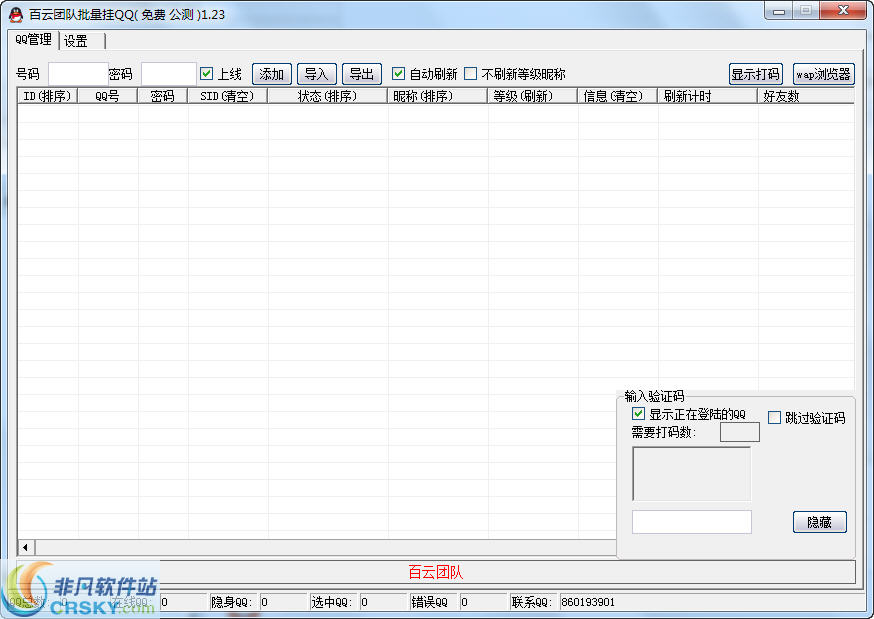Sort by 状态(排序) column header
The image size is (874, 619).
click(x=328, y=96)
